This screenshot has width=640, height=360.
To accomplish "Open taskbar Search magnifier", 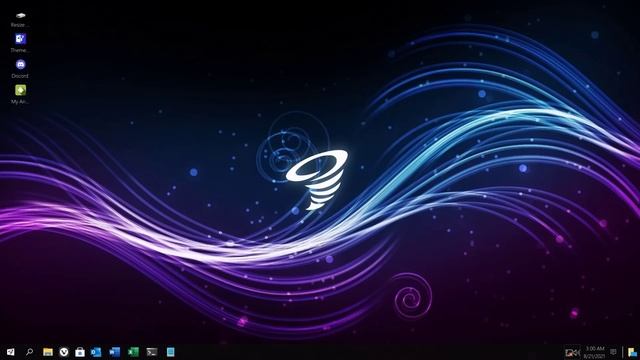I will coord(29,352).
